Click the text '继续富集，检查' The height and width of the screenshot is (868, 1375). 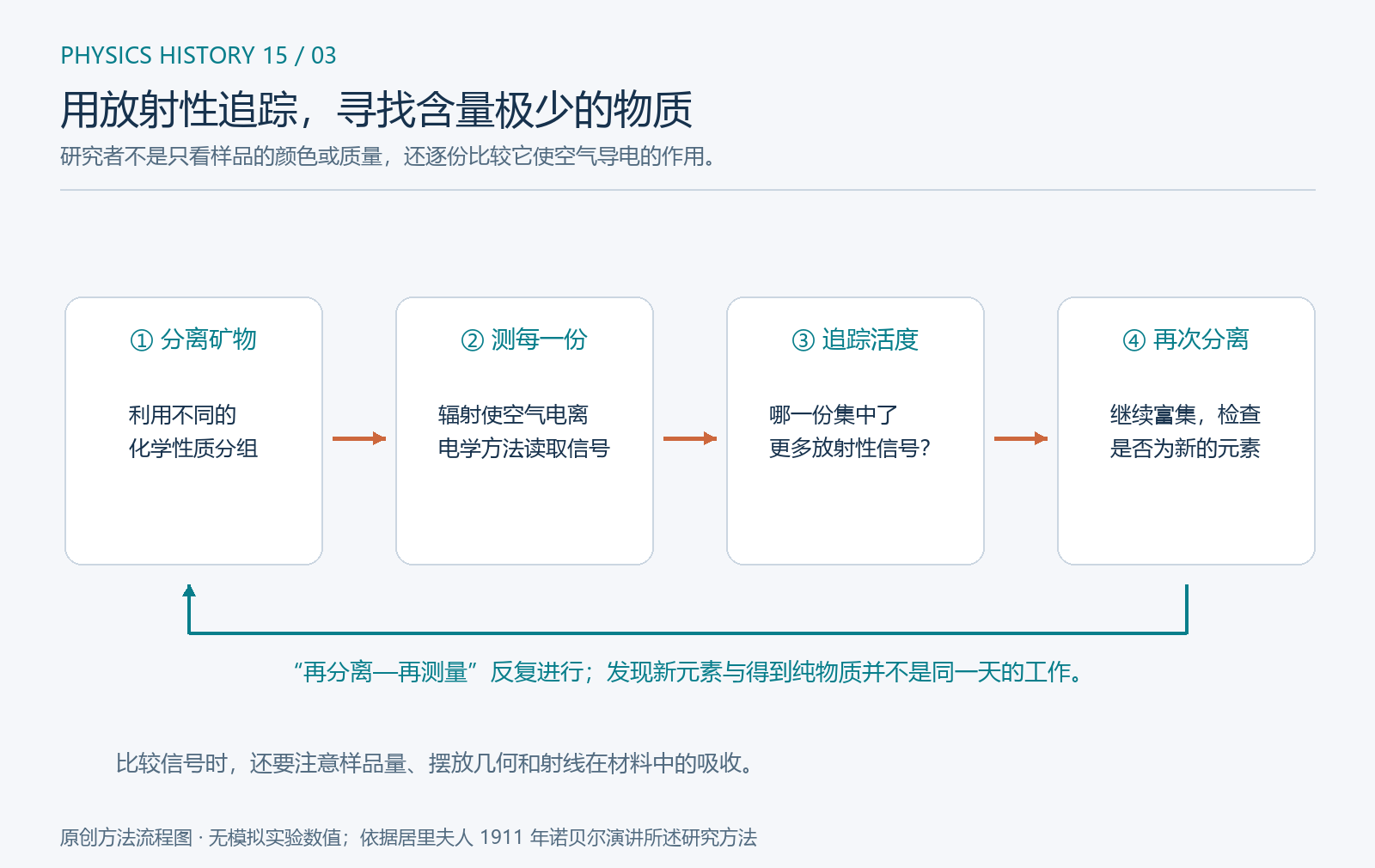point(1185,415)
